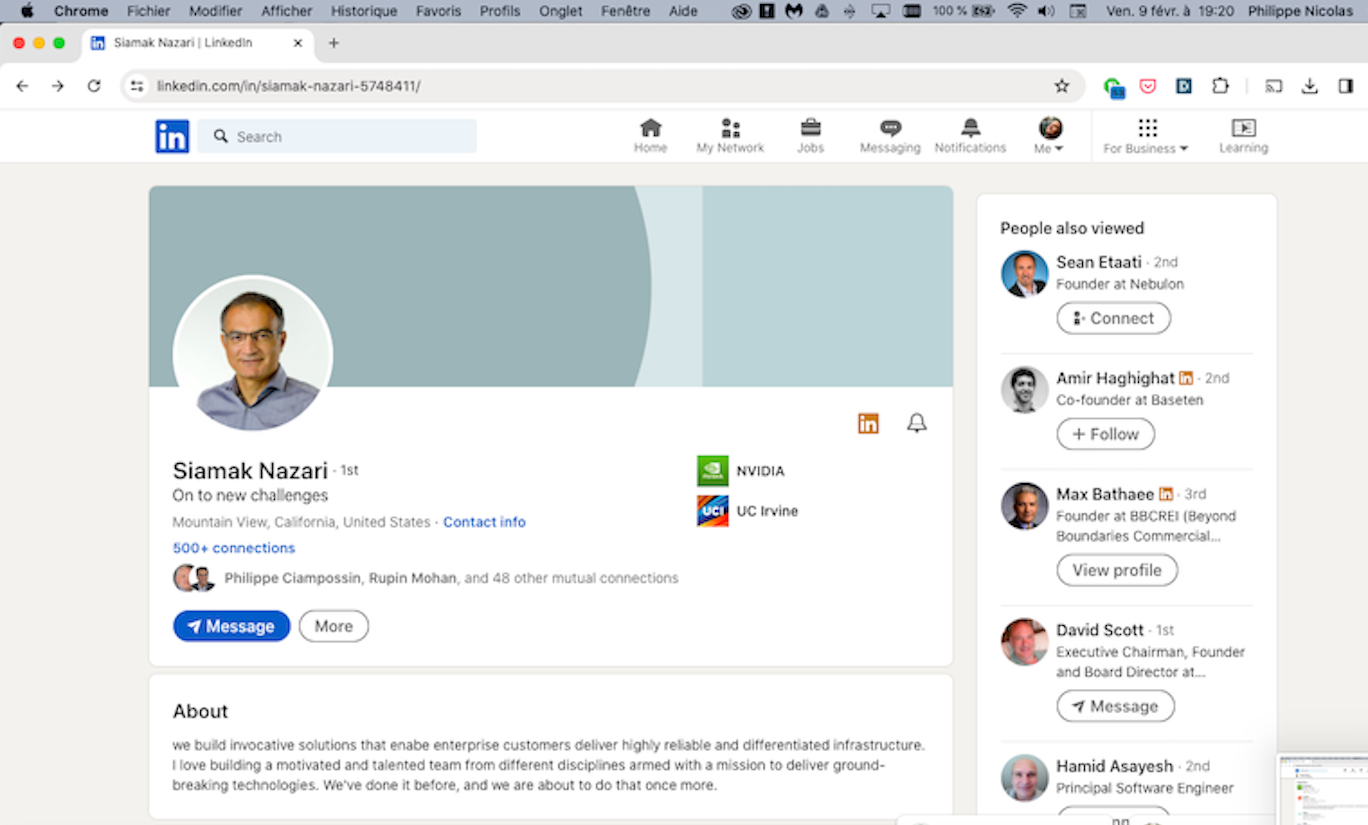This screenshot has width=1368, height=825.
Task: Open LinkedIn home via logo icon
Action: [172, 137]
